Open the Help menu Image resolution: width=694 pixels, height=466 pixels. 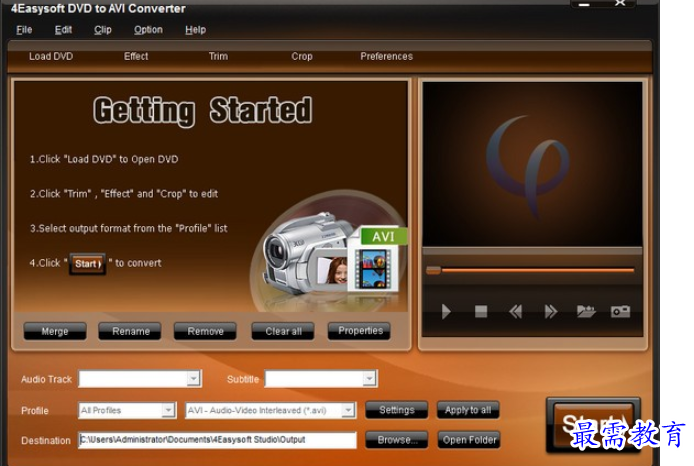tap(195, 30)
